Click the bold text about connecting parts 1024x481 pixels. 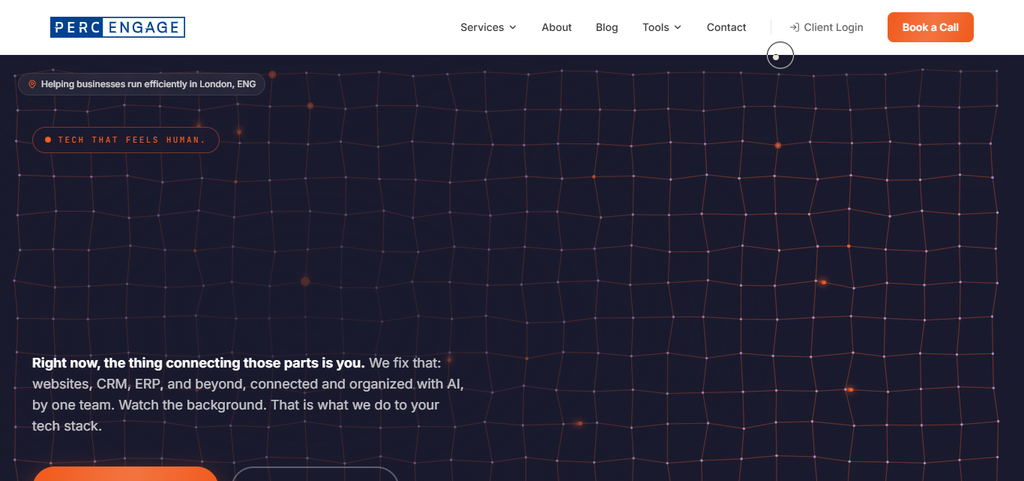[x=199, y=363]
